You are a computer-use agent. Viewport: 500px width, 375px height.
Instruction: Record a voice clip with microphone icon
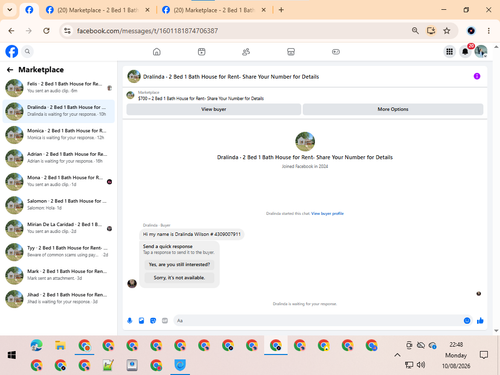click(x=130, y=321)
